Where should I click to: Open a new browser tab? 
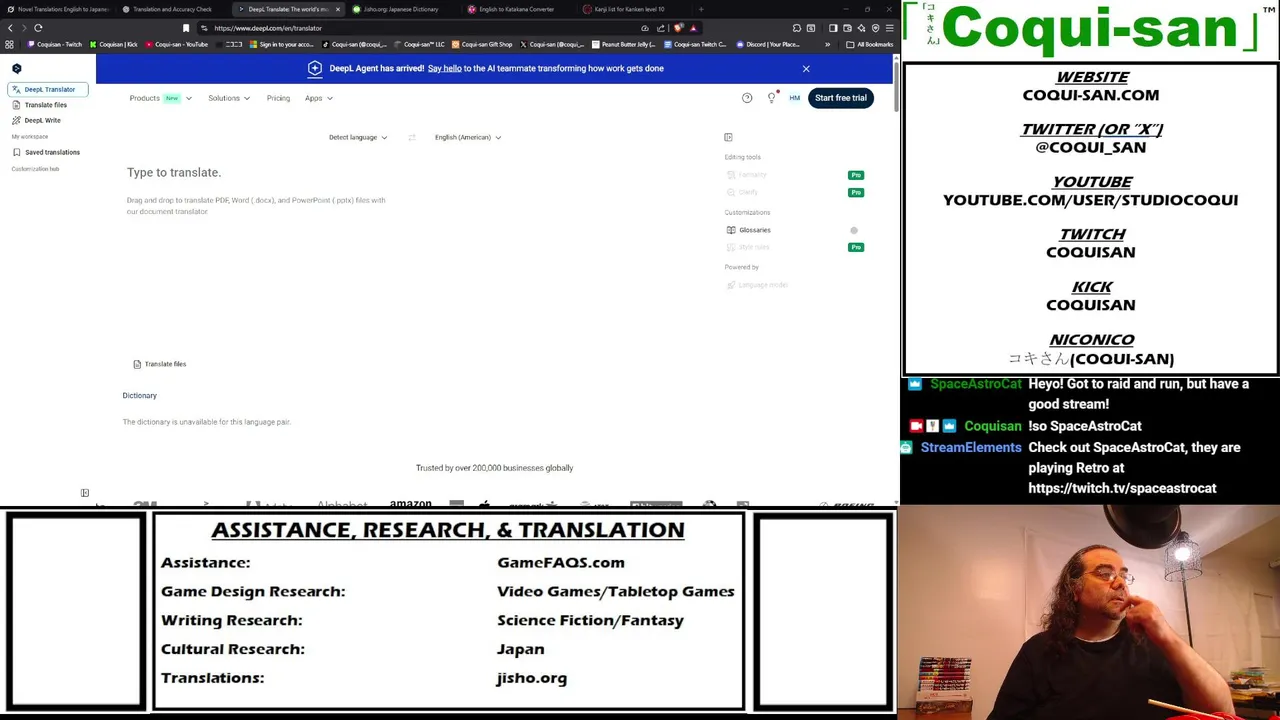[701, 9]
